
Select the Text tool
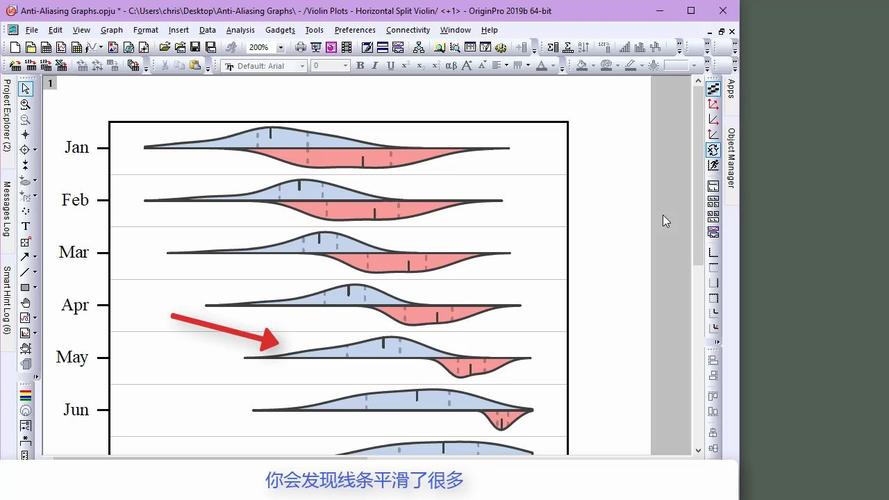(25, 226)
